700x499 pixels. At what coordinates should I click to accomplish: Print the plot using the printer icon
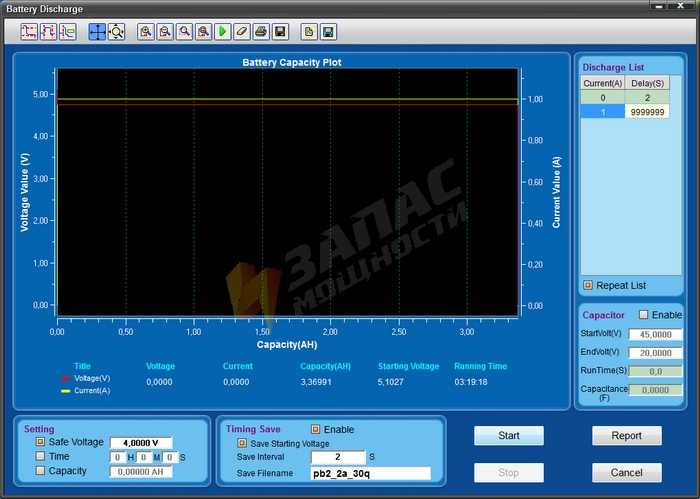tap(261, 32)
